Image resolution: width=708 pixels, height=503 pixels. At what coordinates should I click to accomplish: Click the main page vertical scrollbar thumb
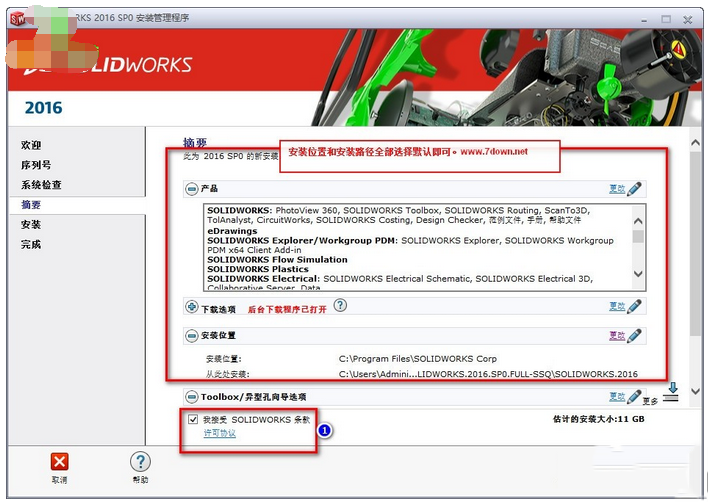pos(696,244)
